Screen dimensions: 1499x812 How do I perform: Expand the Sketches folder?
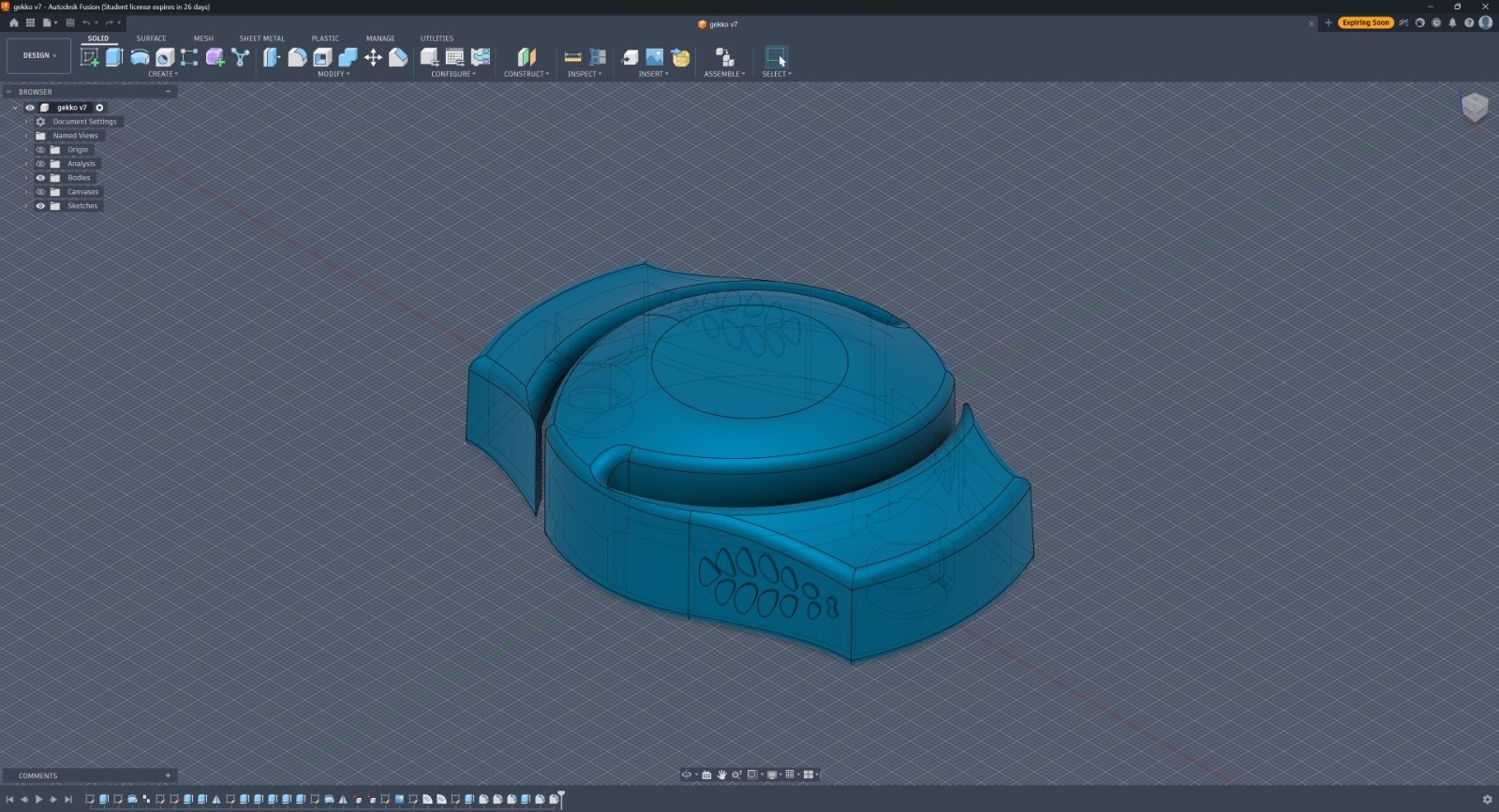[x=26, y=206]
